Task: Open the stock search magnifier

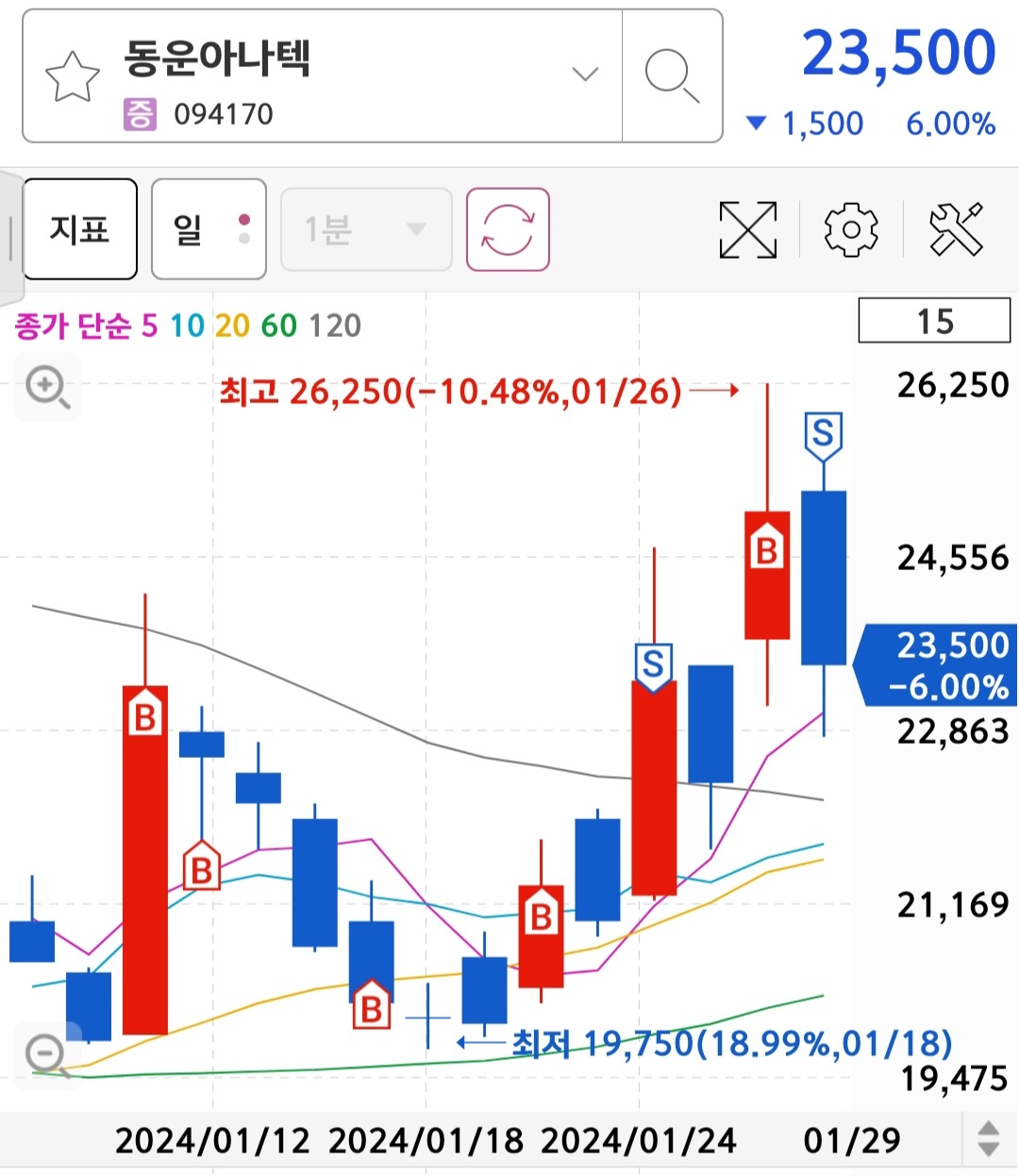Action: click(672, 76)
